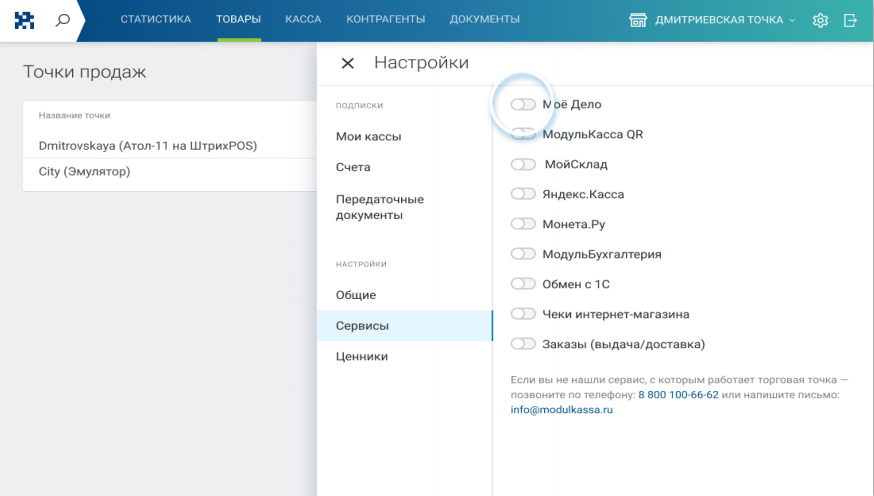Click the info@modulkassa.ru email link
Screen dimensions: 874x496
pyautogui.click(x=561, y=410)
